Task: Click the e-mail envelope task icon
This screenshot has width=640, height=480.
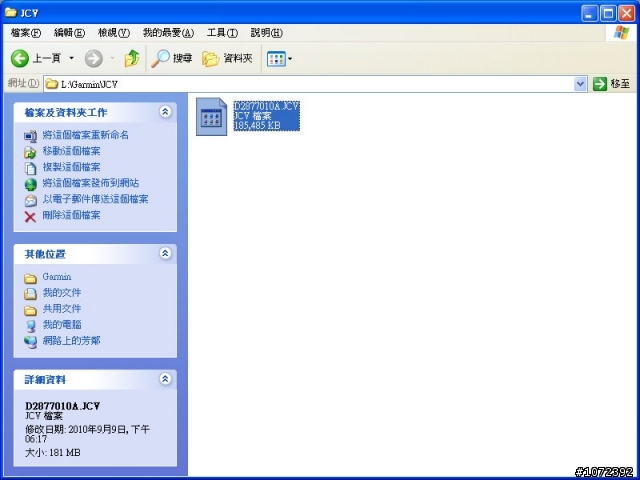Action: coord(30,201)
